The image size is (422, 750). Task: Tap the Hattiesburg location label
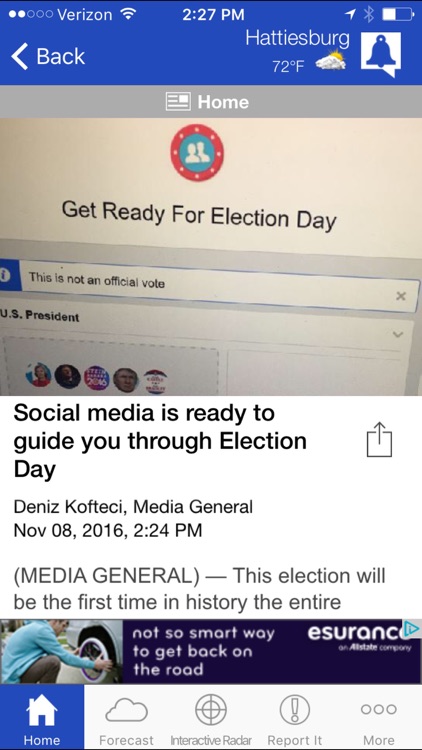click(298, 38)
